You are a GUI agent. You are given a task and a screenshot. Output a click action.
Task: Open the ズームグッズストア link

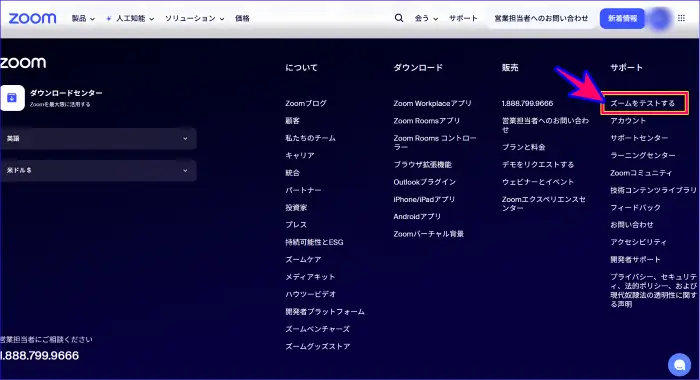click(x=317, y=347)
